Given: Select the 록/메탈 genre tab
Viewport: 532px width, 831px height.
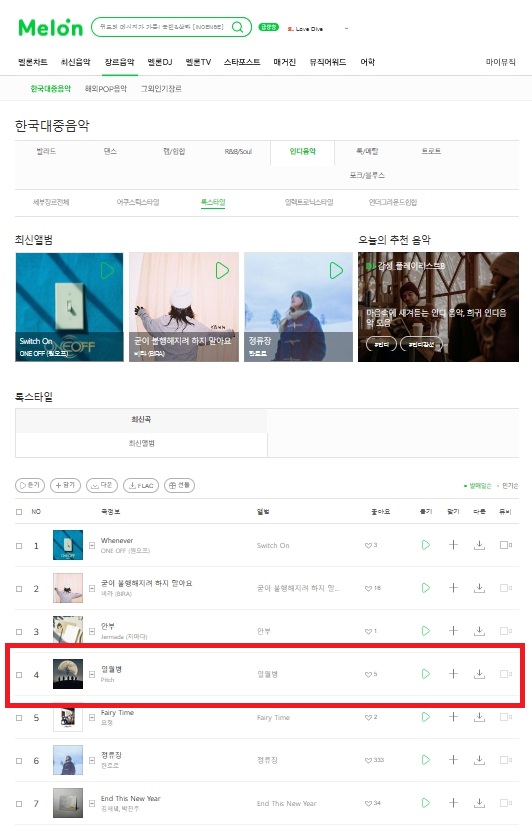Looking at the screenshot, I should 367,152.
